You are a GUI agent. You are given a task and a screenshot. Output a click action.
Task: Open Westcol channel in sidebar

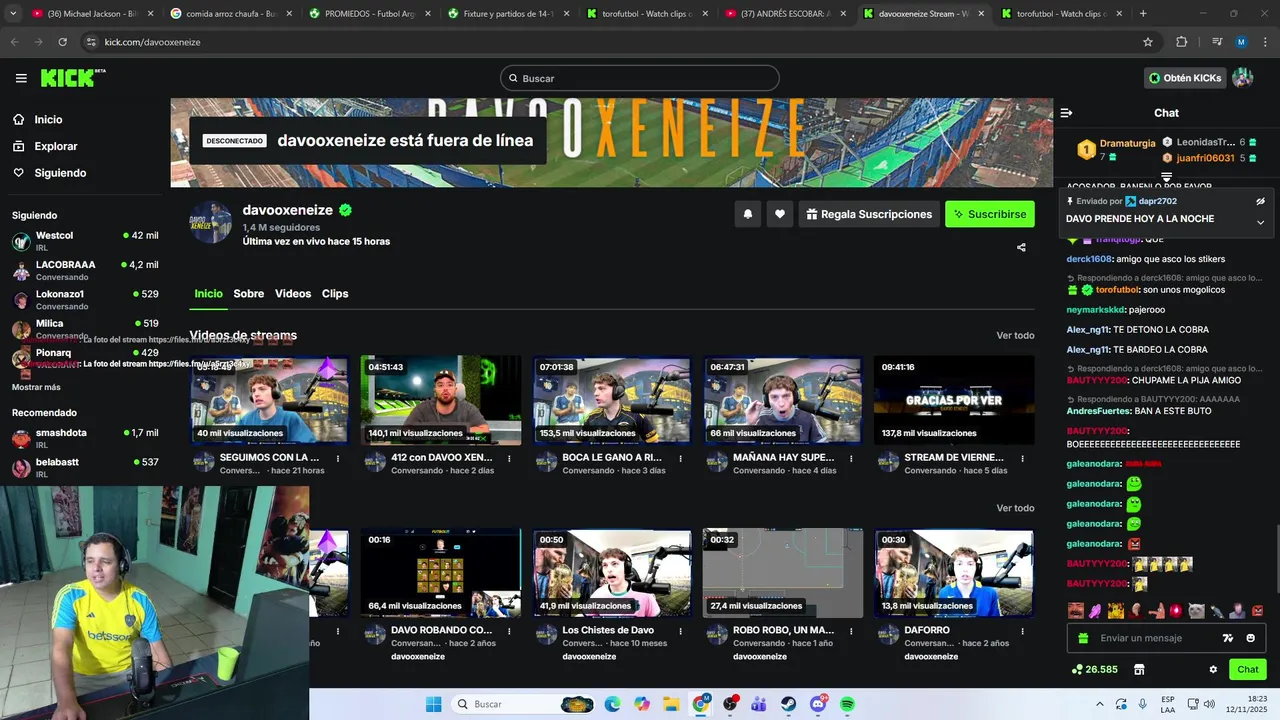85,241
